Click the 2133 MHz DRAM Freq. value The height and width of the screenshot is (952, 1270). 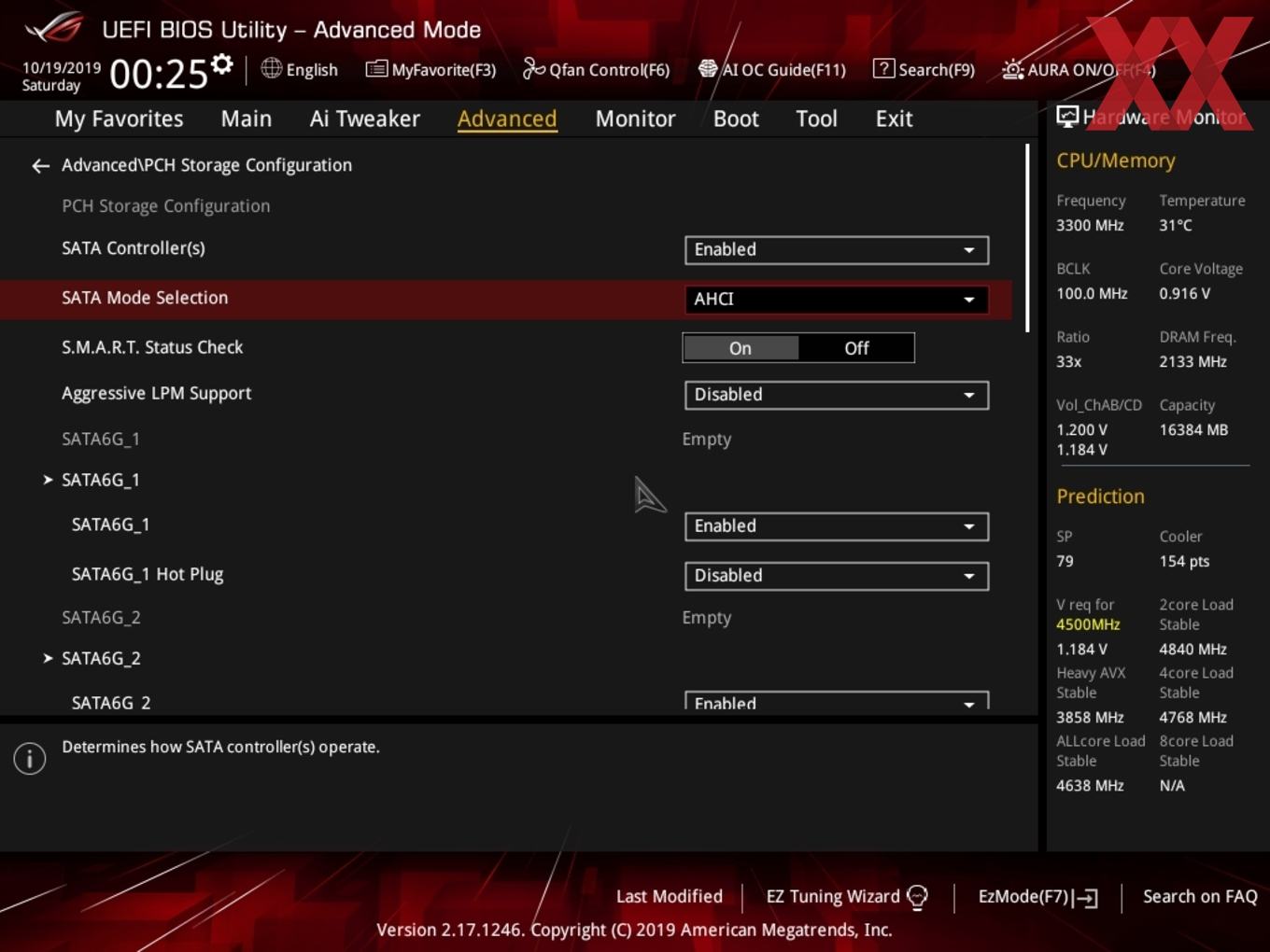[x=1192, y=362]
